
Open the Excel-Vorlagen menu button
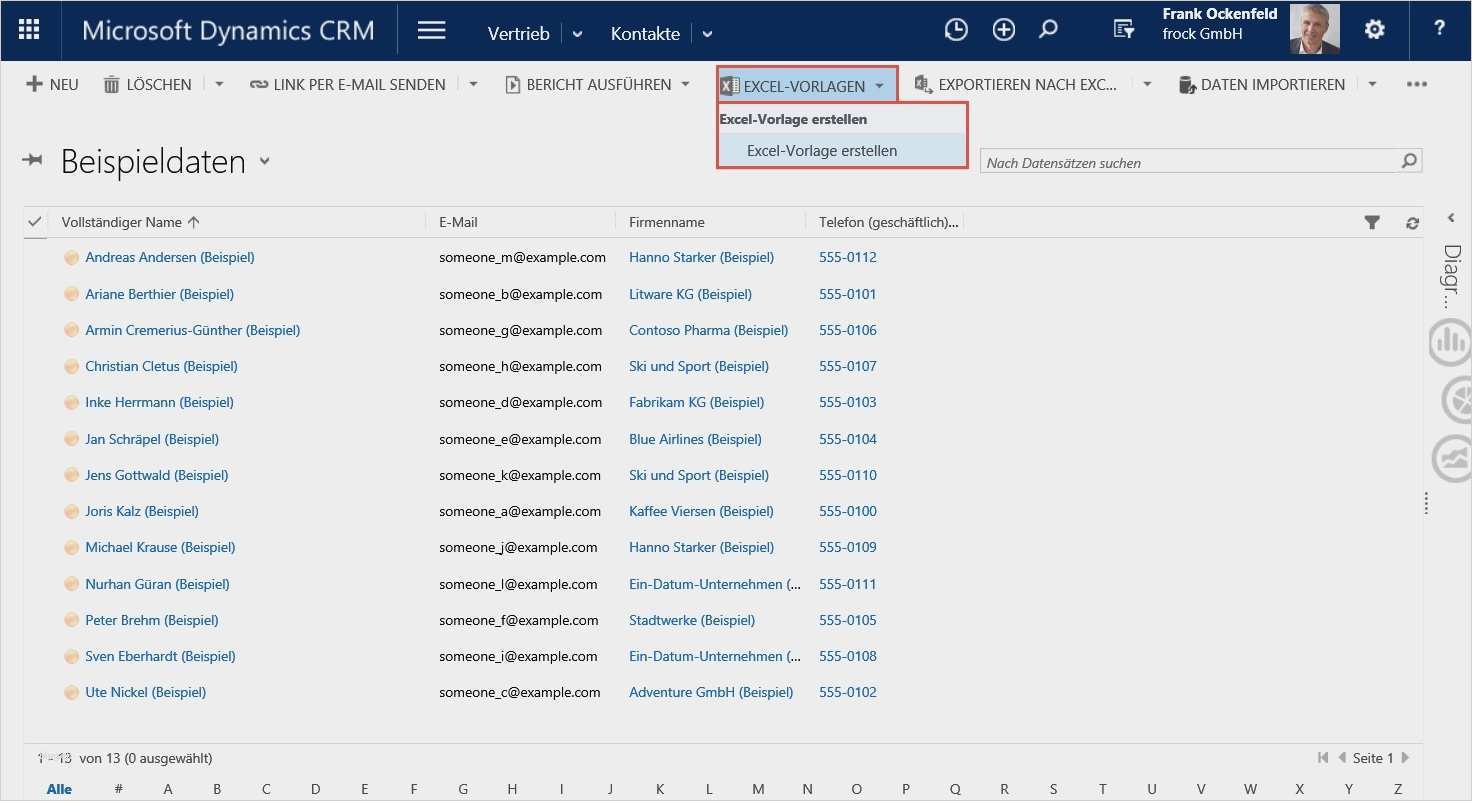(807, 86)
